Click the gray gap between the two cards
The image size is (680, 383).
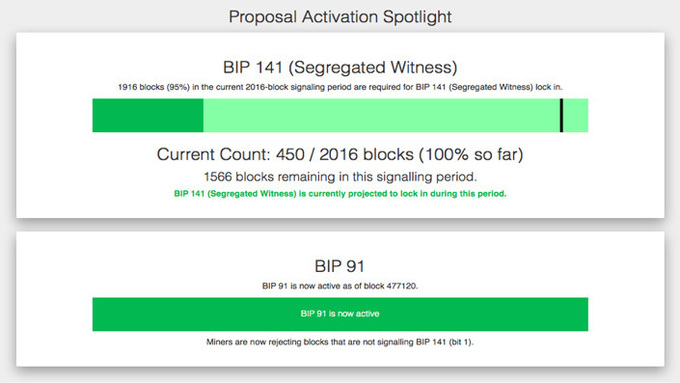point(340,225)
